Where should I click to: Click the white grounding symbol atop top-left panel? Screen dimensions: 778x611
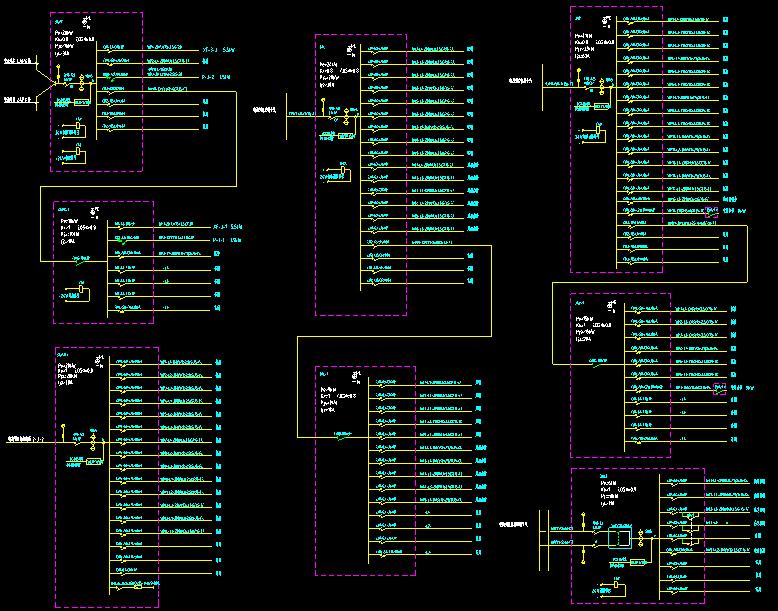pyautogui.click(x=89, y=20)
